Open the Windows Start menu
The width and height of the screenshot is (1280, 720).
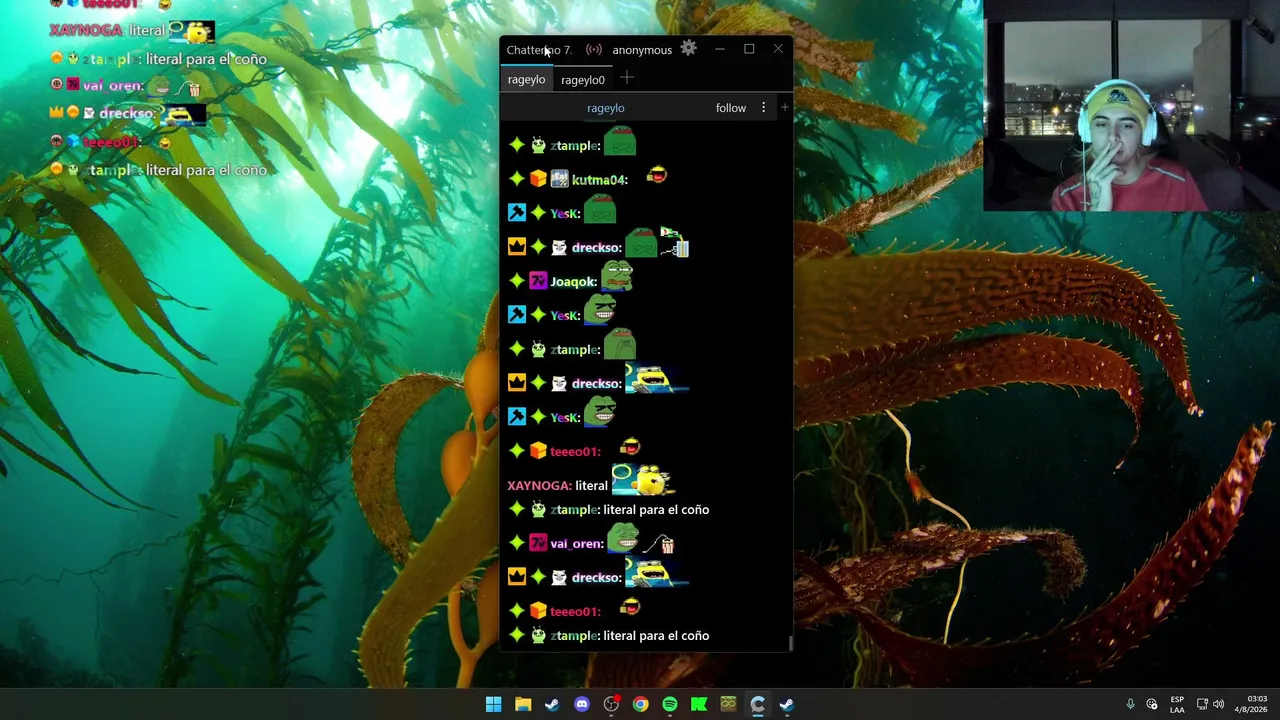click(493, 704)
